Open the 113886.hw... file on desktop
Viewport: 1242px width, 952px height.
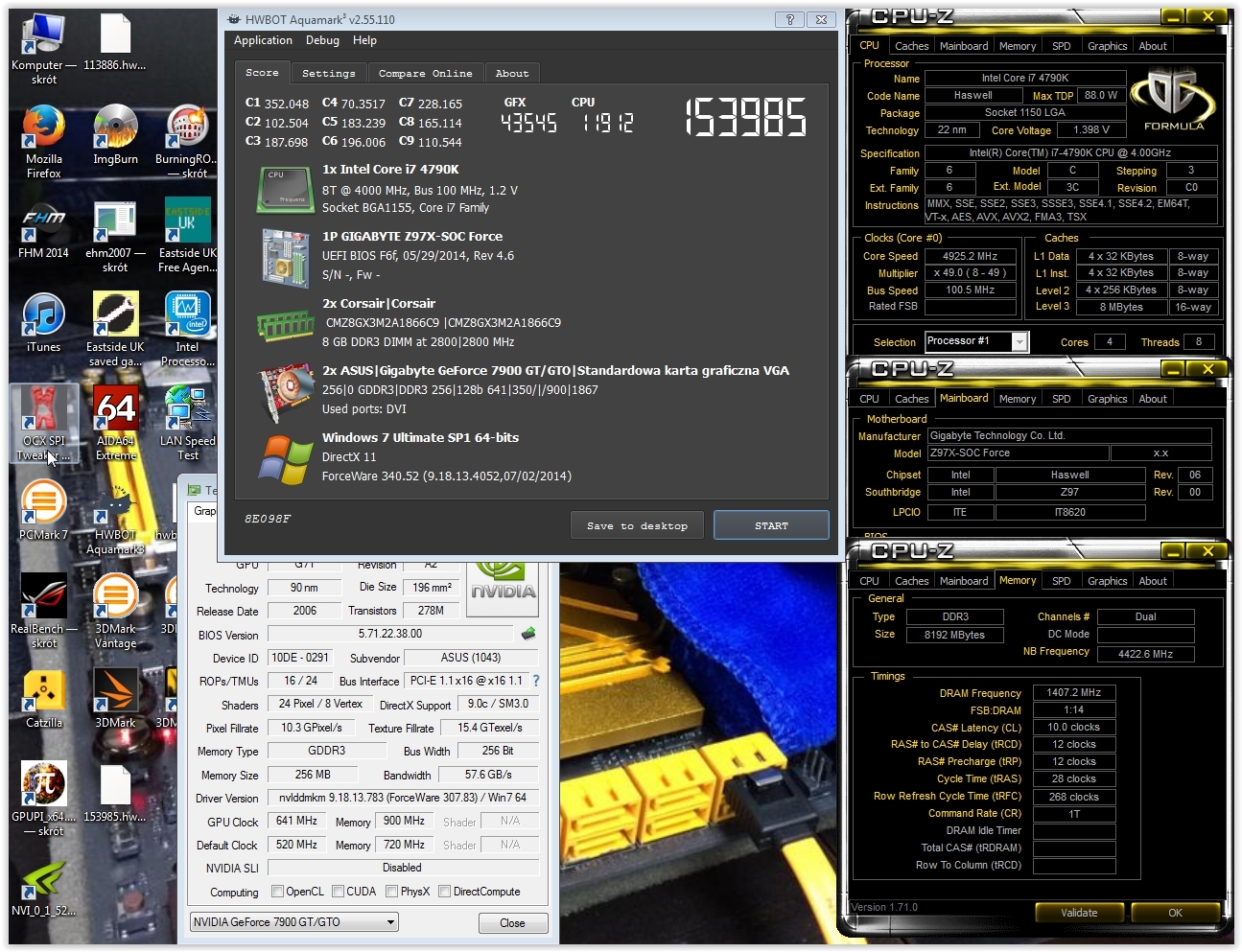[115, 43]
